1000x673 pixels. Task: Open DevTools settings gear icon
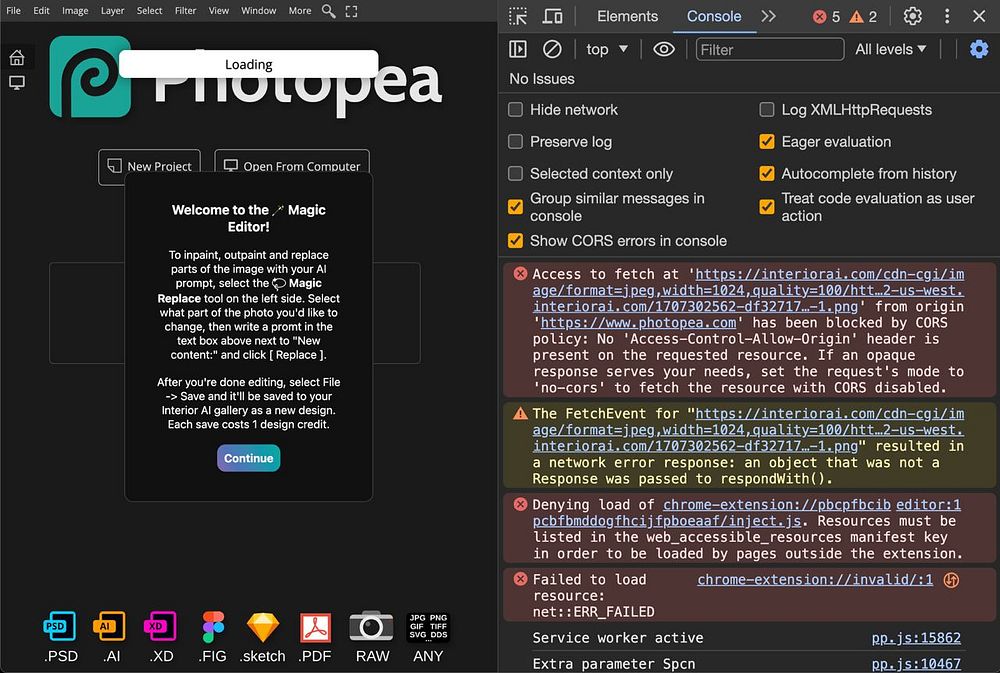pos(913,16)
